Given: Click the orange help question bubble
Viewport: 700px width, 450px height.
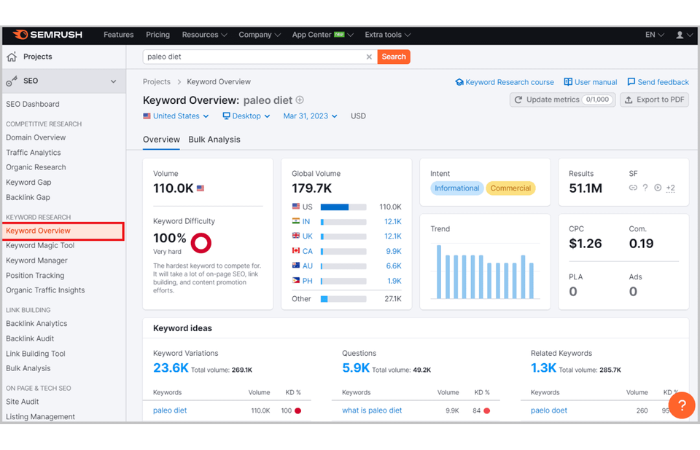Looking at the screenshot, I should [681, 405].
